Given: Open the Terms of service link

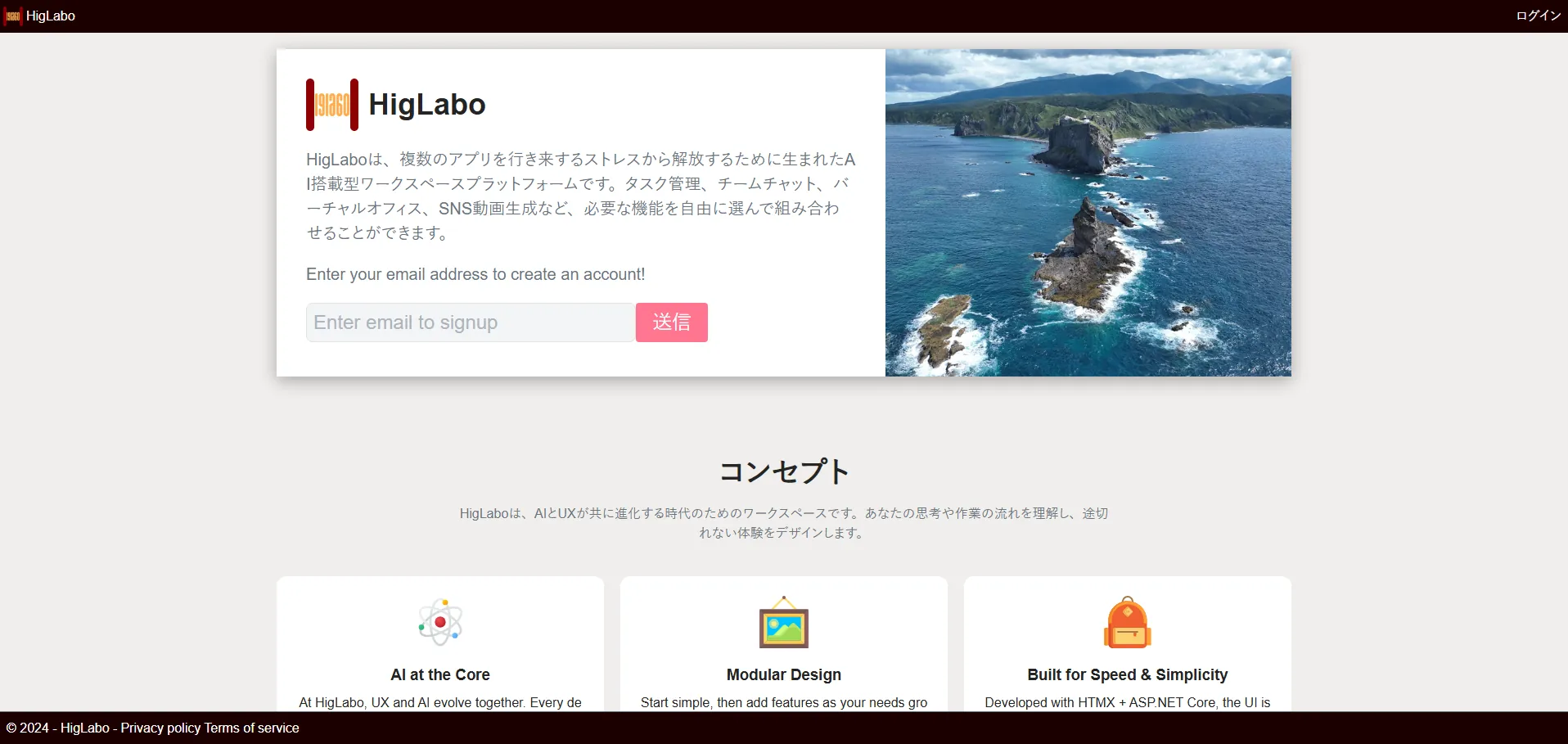Looking at the screenshot, I should (x=252, y=728).
